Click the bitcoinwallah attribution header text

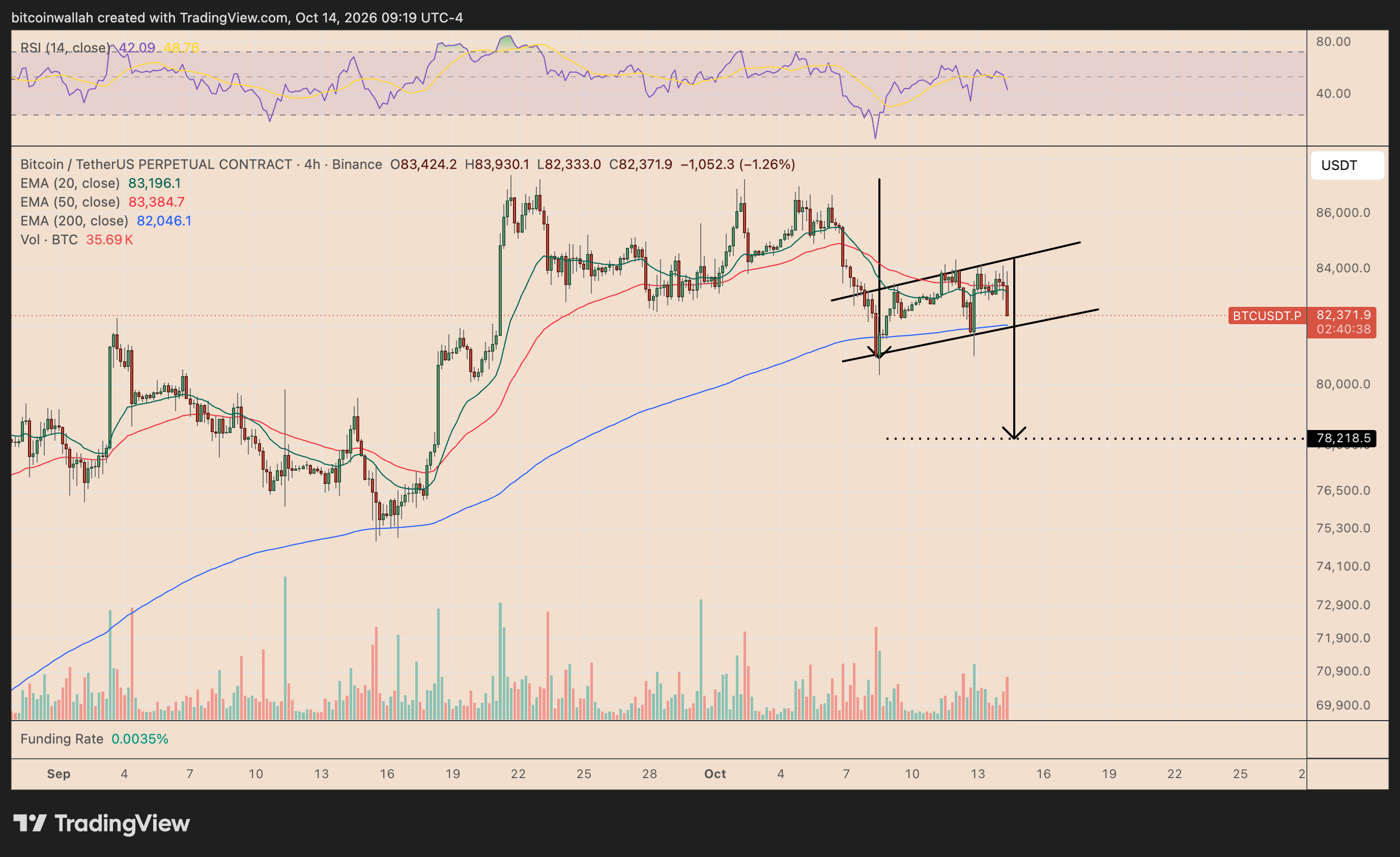[237, 18]
